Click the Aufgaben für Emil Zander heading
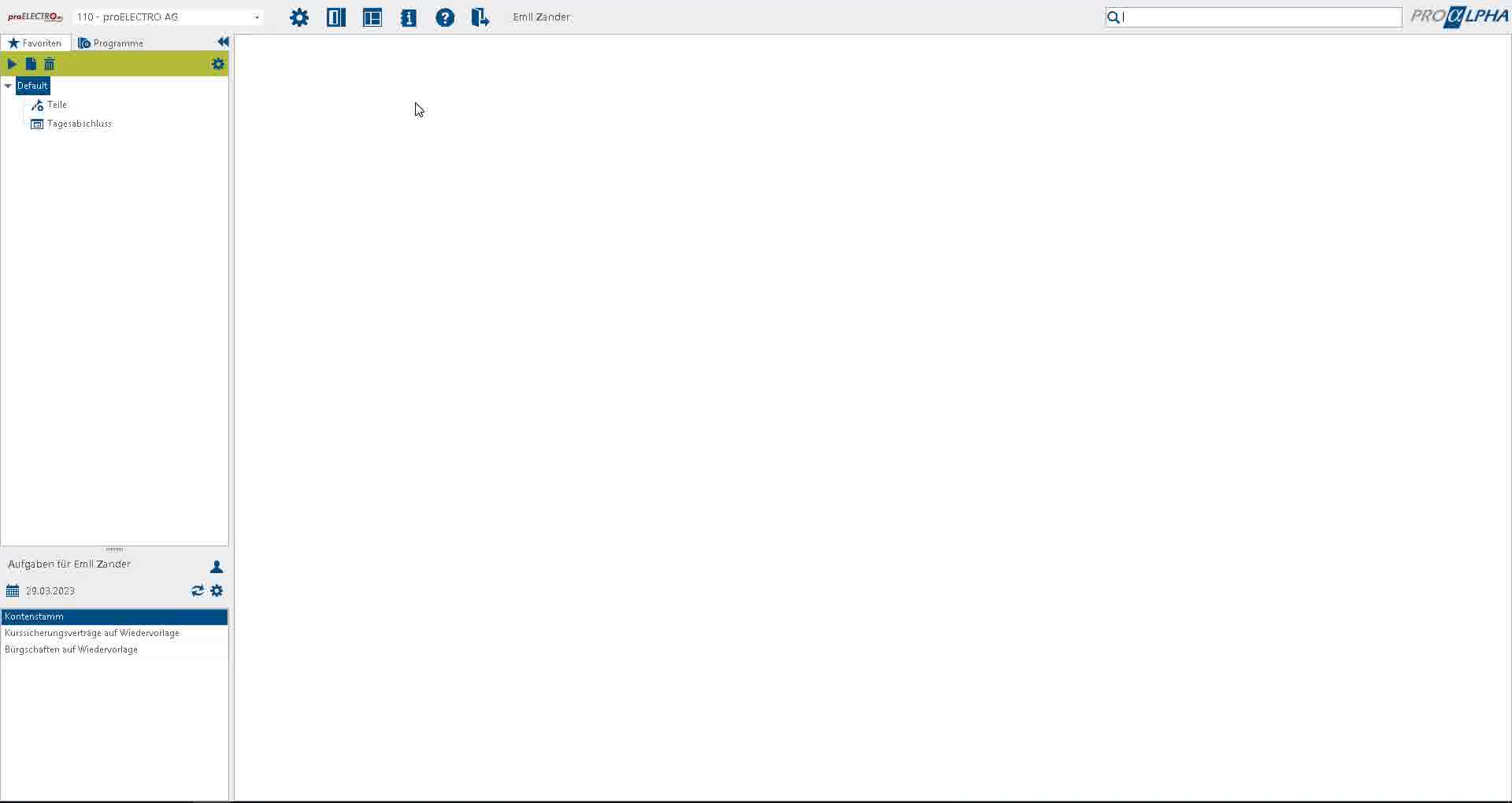Screen dimensions: 1512x803 (69, 564)
